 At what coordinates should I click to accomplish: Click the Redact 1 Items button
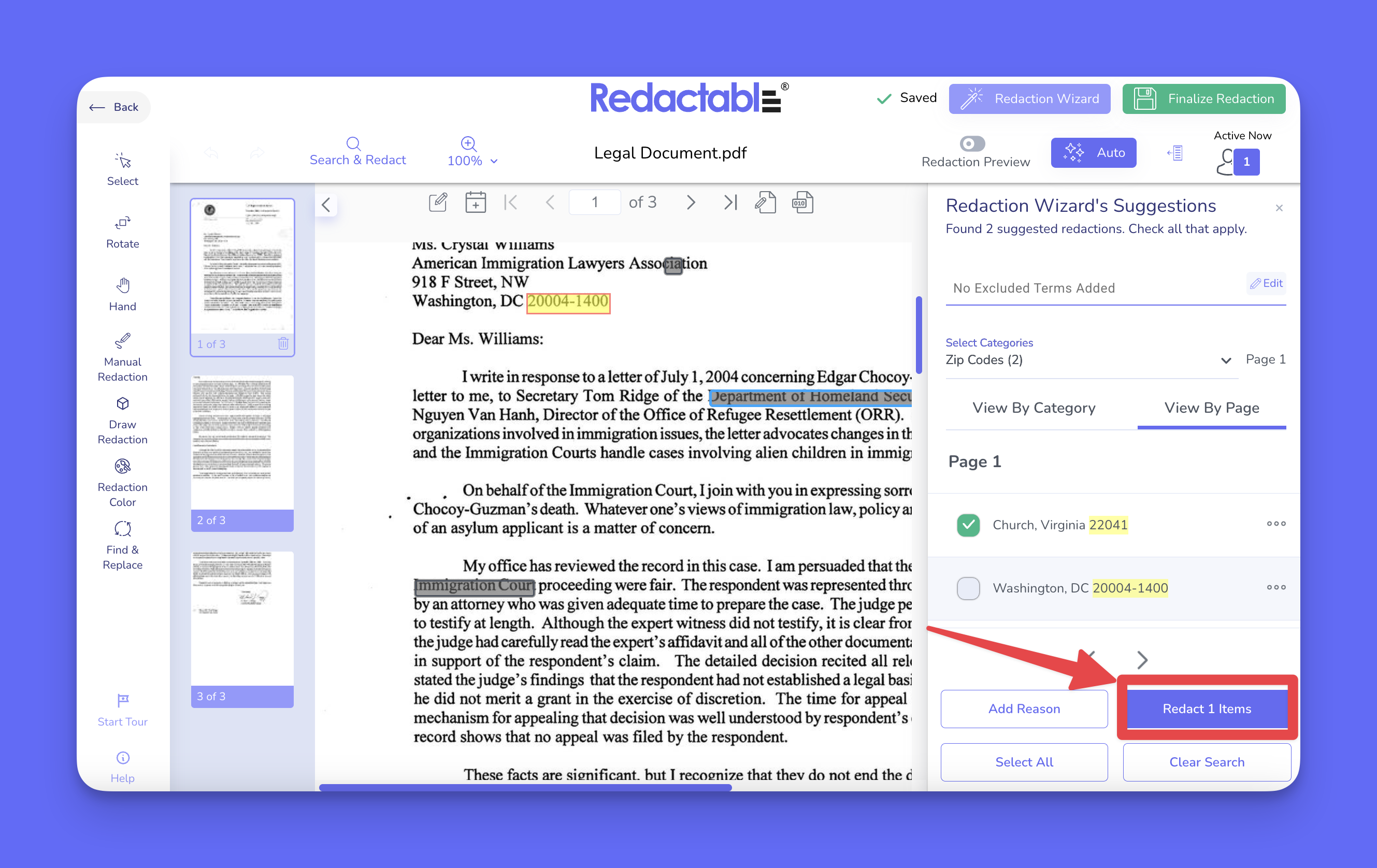pos(1206,708)
